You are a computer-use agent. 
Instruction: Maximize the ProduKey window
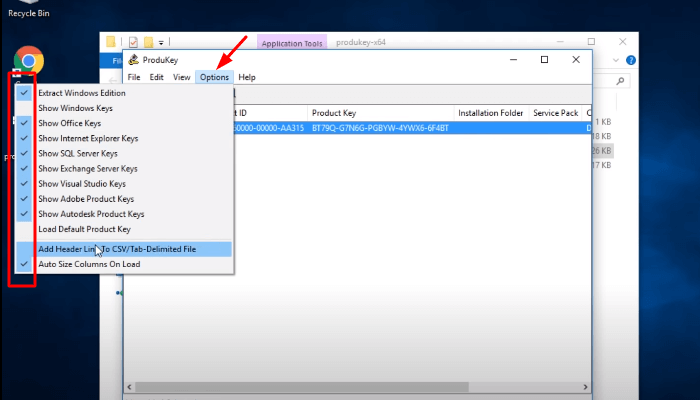point(544,60)
